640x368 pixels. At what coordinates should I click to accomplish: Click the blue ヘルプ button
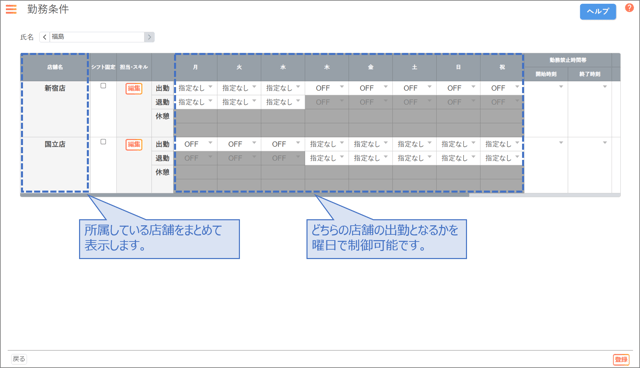coord(598,11)
